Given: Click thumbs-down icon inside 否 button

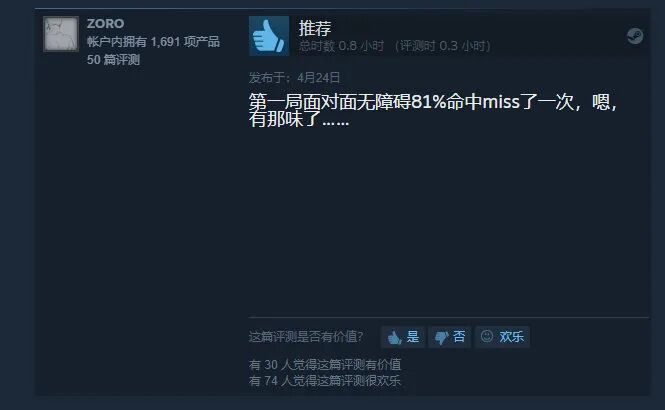Looking at the screenshot, I should (441, 338).
